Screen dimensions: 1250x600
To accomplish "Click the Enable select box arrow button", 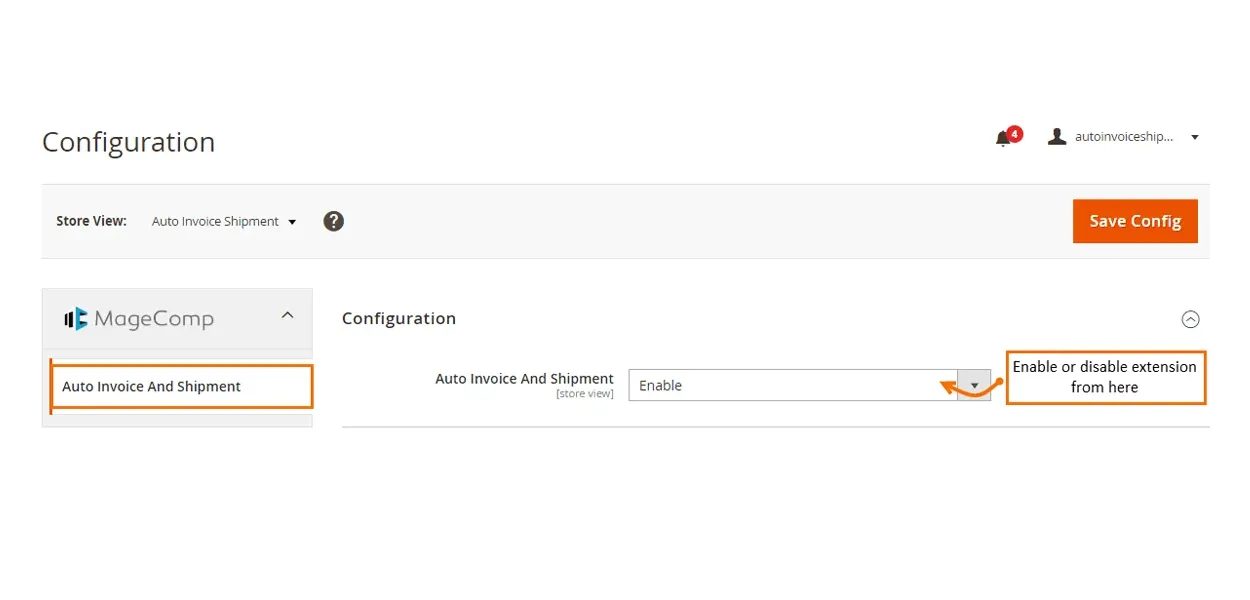I will [973, 385].
